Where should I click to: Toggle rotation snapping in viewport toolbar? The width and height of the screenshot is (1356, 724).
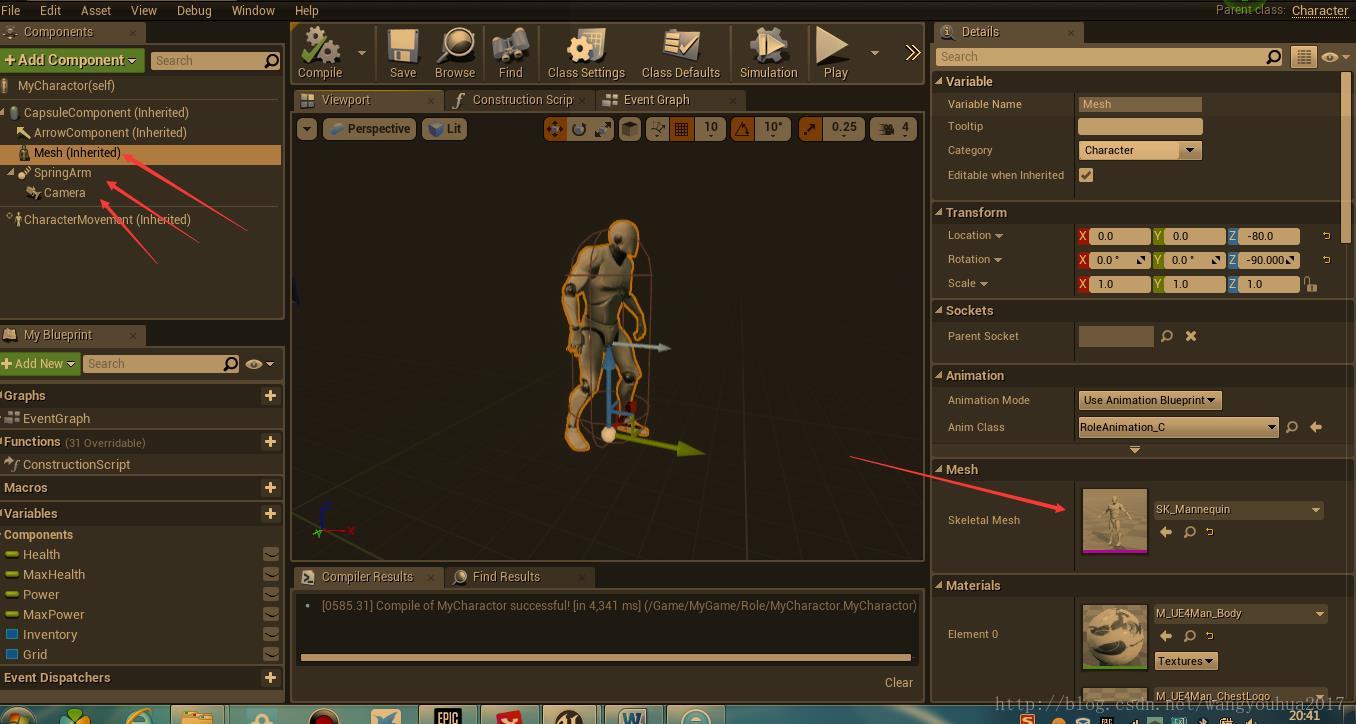tap(742, 129)
